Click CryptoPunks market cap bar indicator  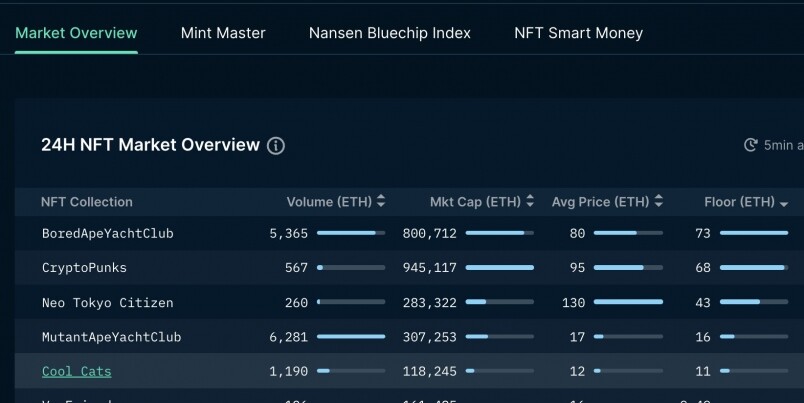pos(499,268)
